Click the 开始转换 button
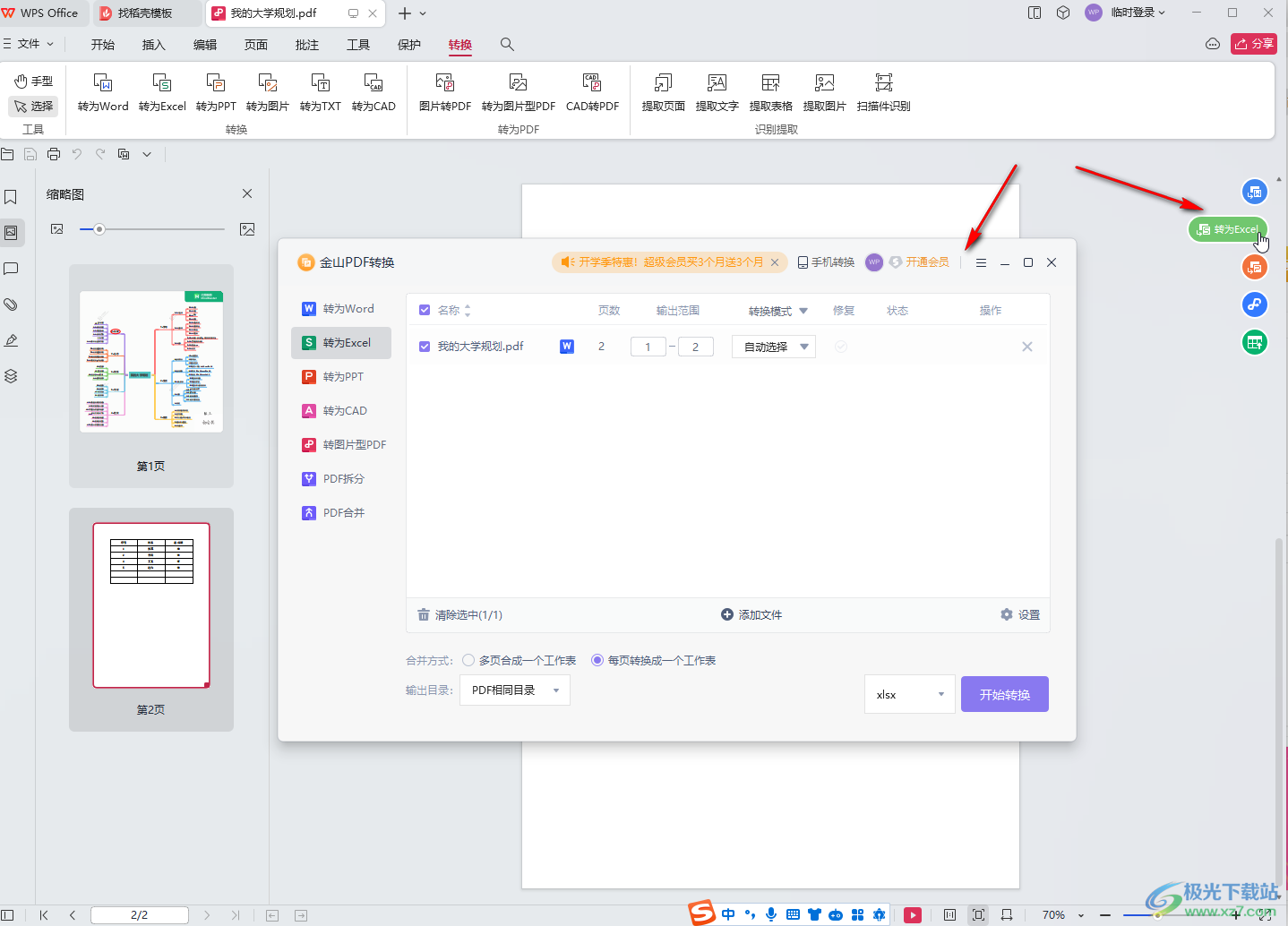The image size is (1288, 926). (1005, 694)
